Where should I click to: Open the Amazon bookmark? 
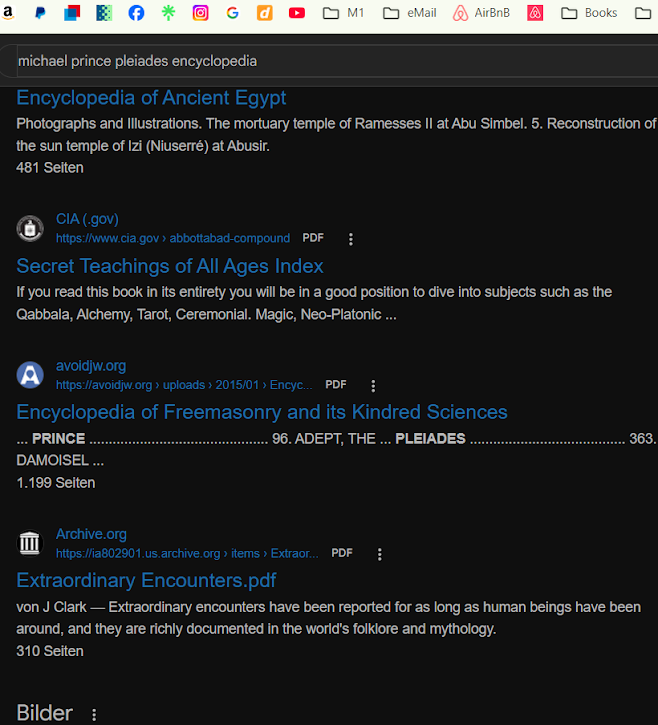tap(8, 12)
